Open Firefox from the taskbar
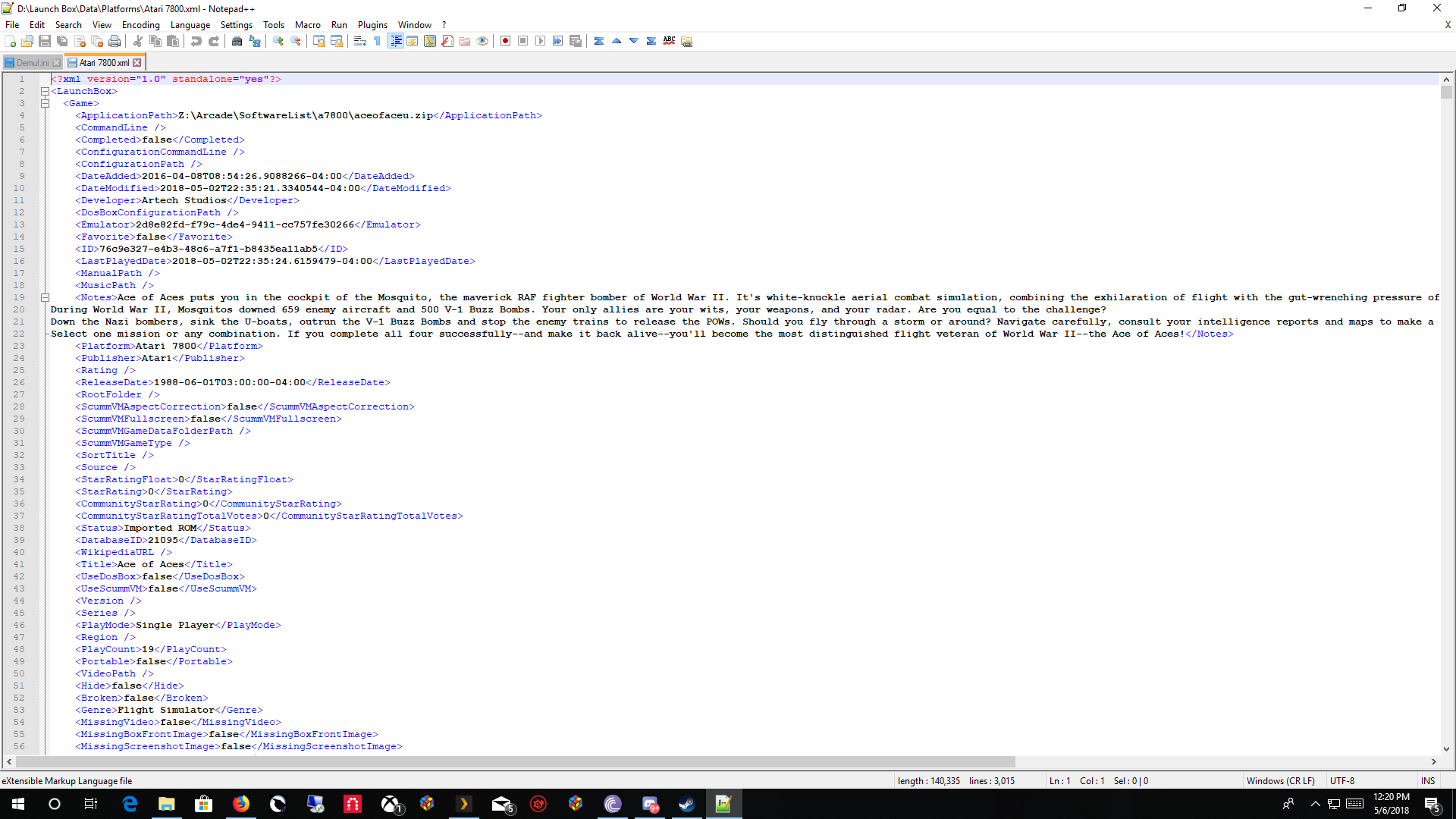The image size is (1456, 819). 241,804
